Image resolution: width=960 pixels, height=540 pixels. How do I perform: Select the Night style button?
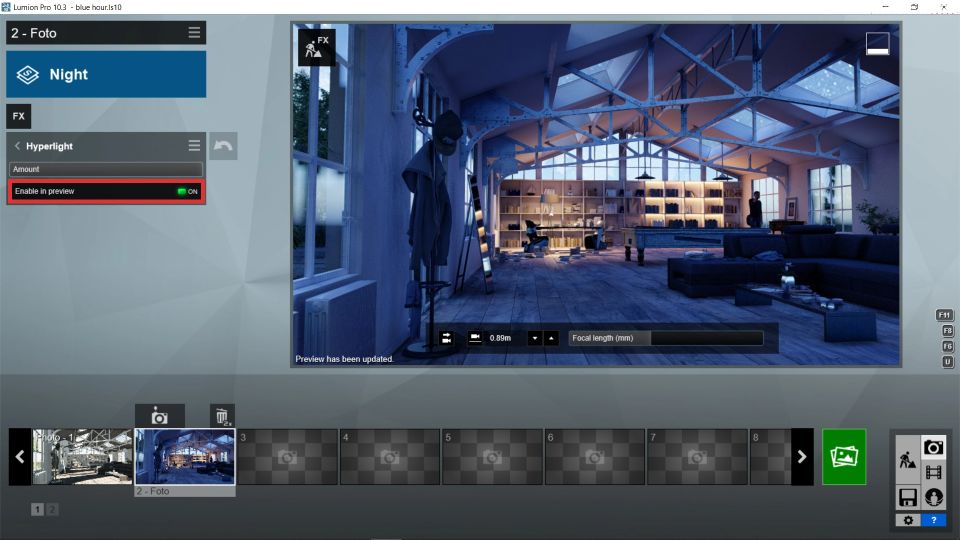[106, 74]
